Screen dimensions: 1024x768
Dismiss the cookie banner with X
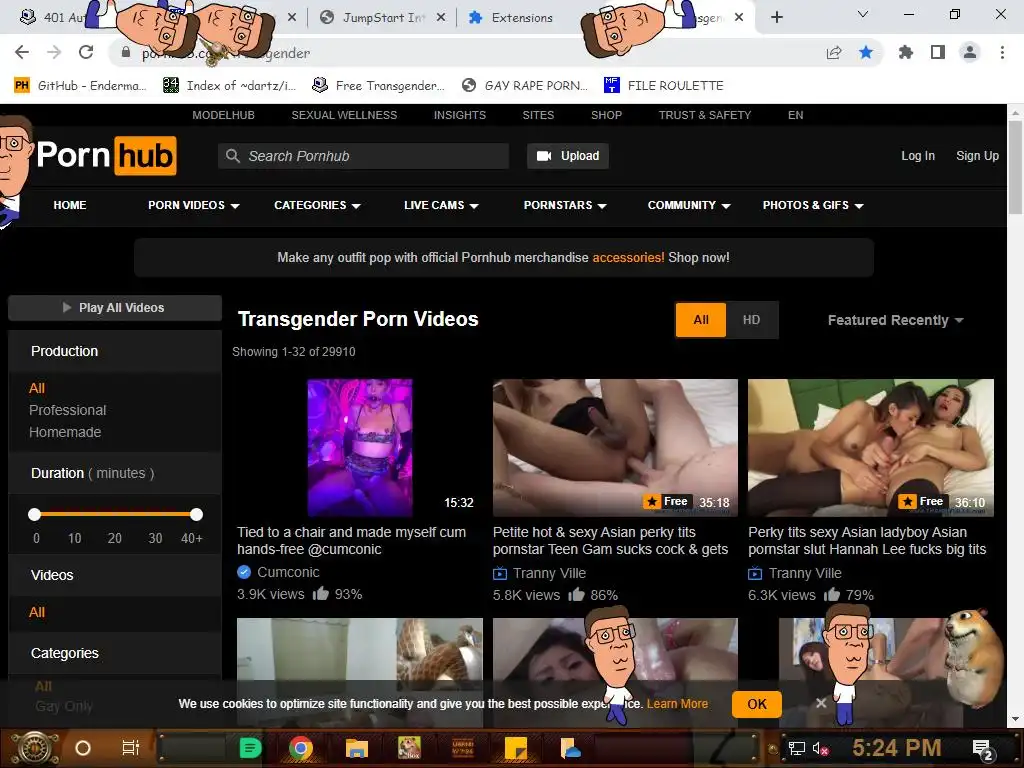point(821,703)
